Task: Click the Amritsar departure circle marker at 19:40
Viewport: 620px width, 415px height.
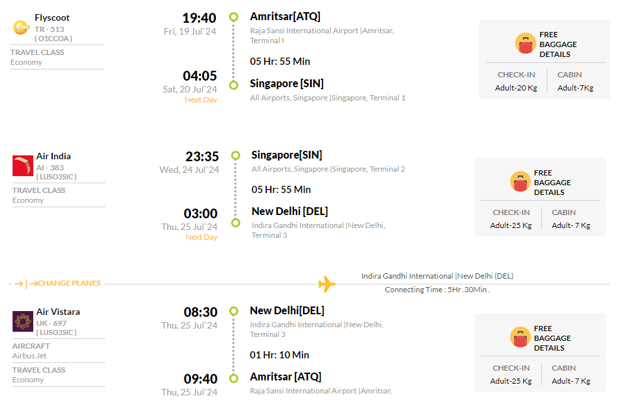Action: tap(234, 17)
